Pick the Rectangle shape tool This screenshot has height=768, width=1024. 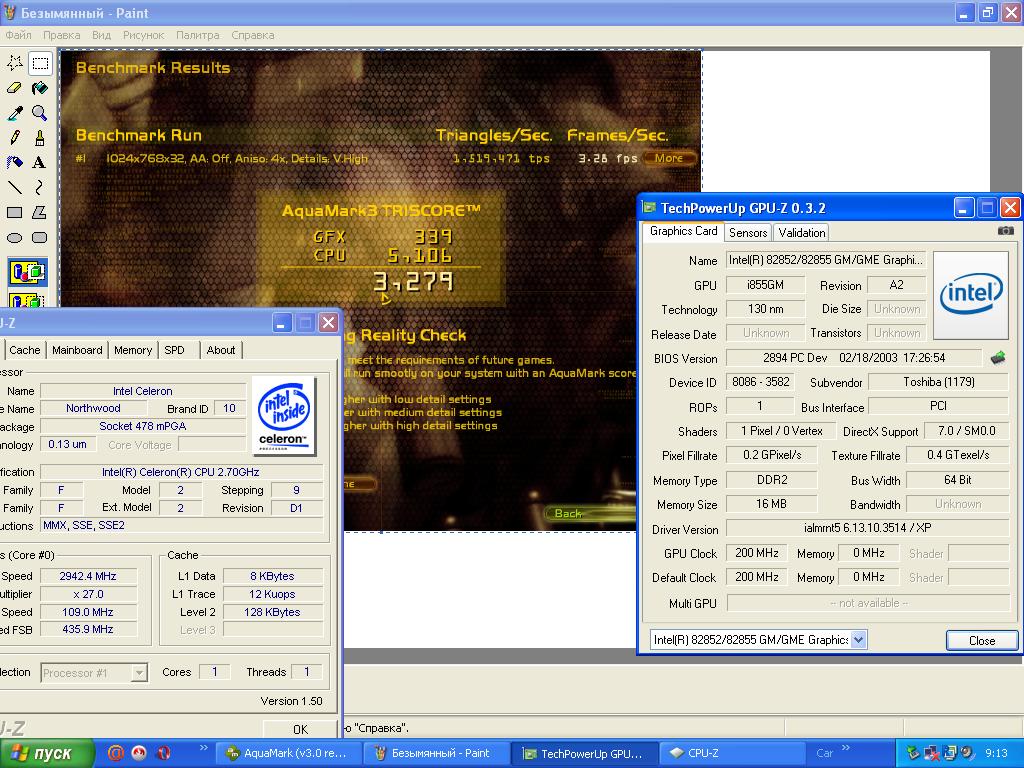pos(15,212)
